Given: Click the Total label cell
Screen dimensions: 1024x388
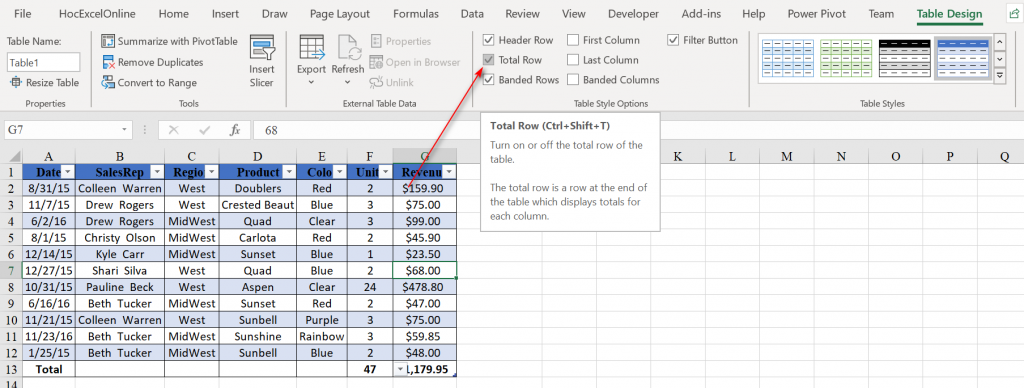Looking at the screenshot, I should point(48,369).
